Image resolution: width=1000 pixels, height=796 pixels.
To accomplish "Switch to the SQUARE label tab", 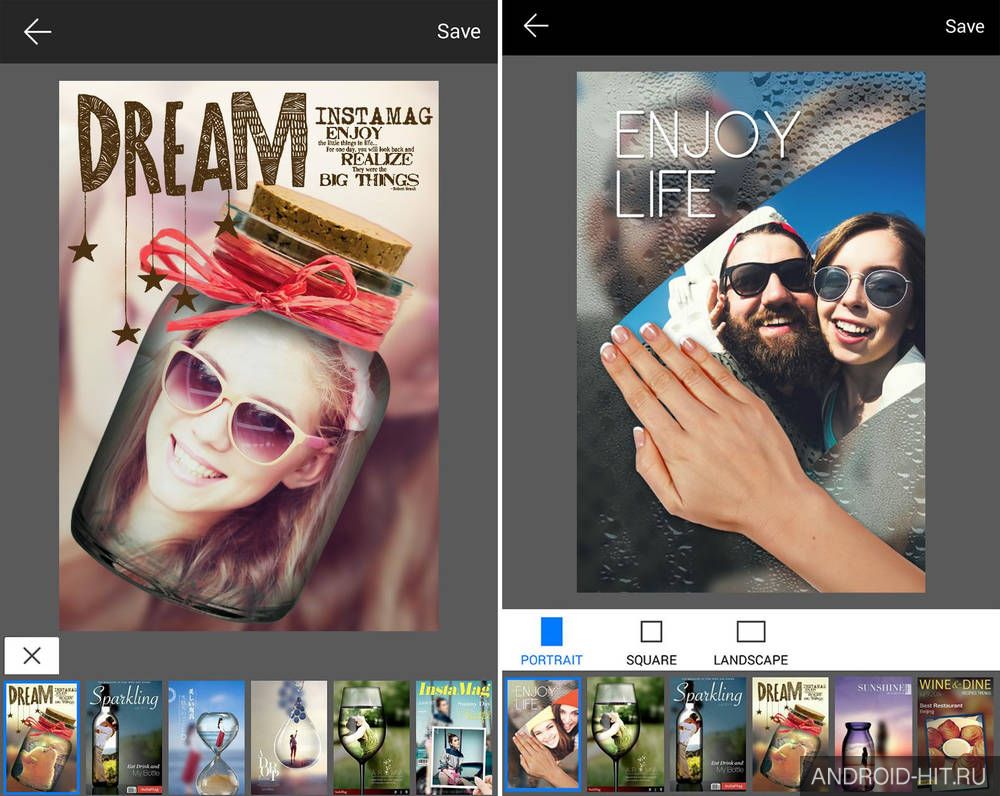I will (651, 660).
